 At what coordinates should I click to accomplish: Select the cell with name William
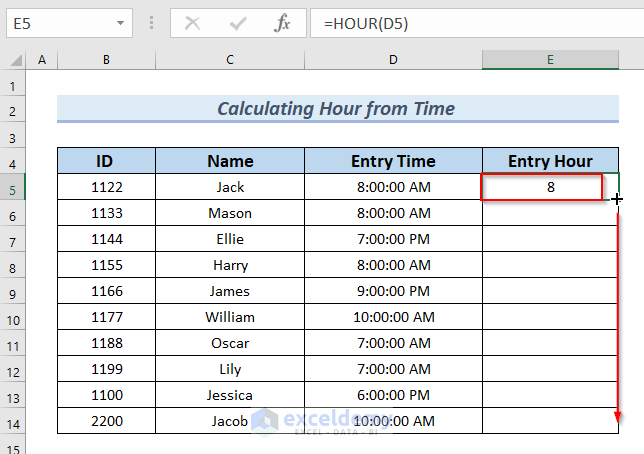pos(230,317)
